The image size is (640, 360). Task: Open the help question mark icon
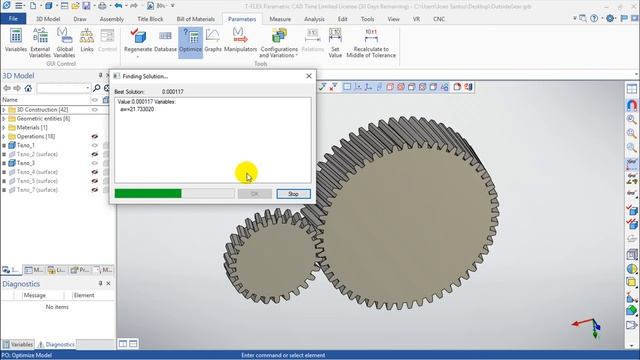point(594,18)
